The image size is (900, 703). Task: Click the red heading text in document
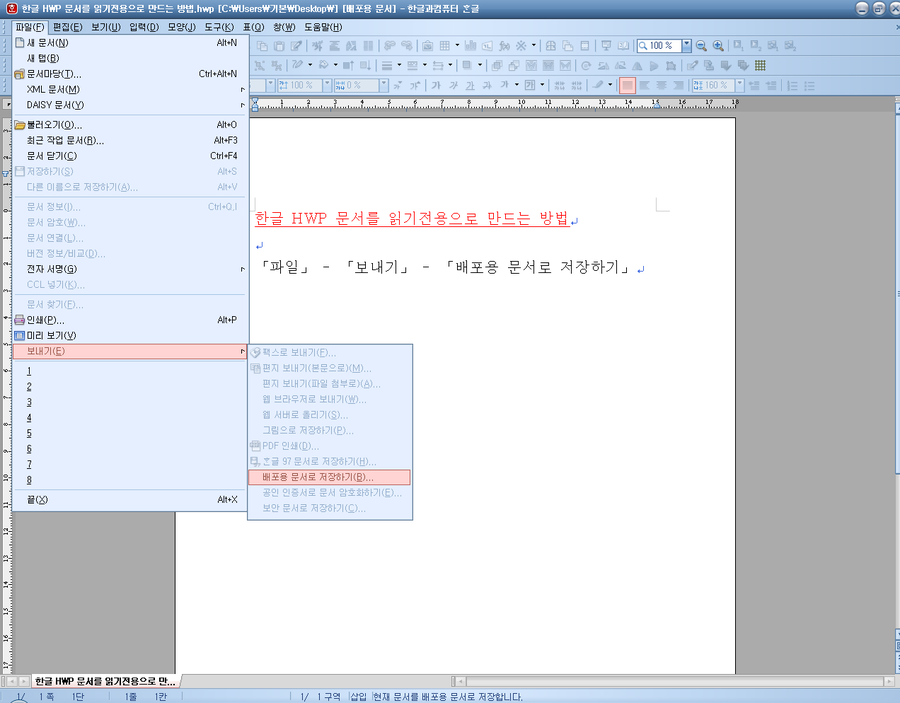tap(412, 219)
